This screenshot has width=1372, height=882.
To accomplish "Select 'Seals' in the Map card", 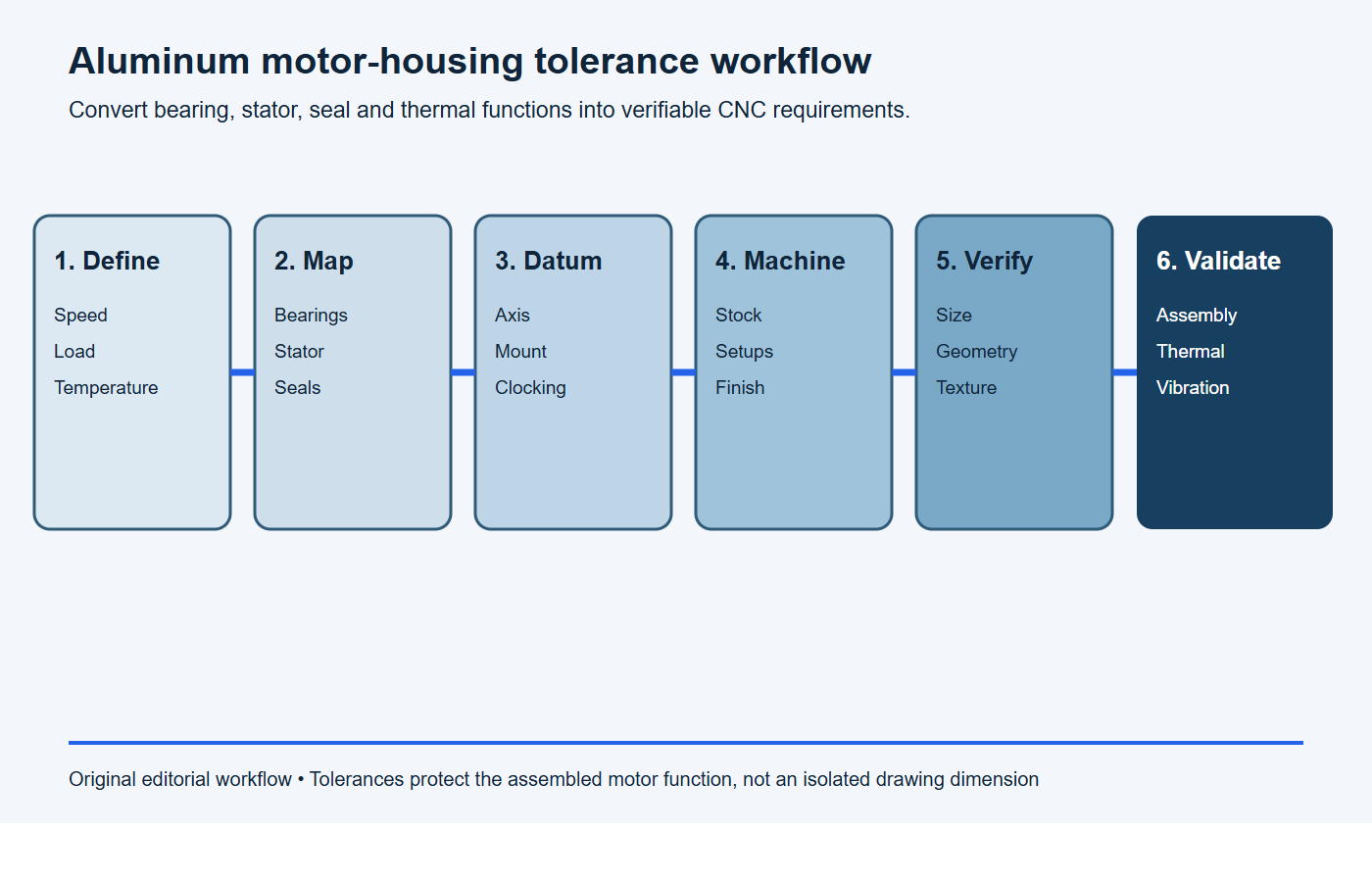I will [297, 387].
